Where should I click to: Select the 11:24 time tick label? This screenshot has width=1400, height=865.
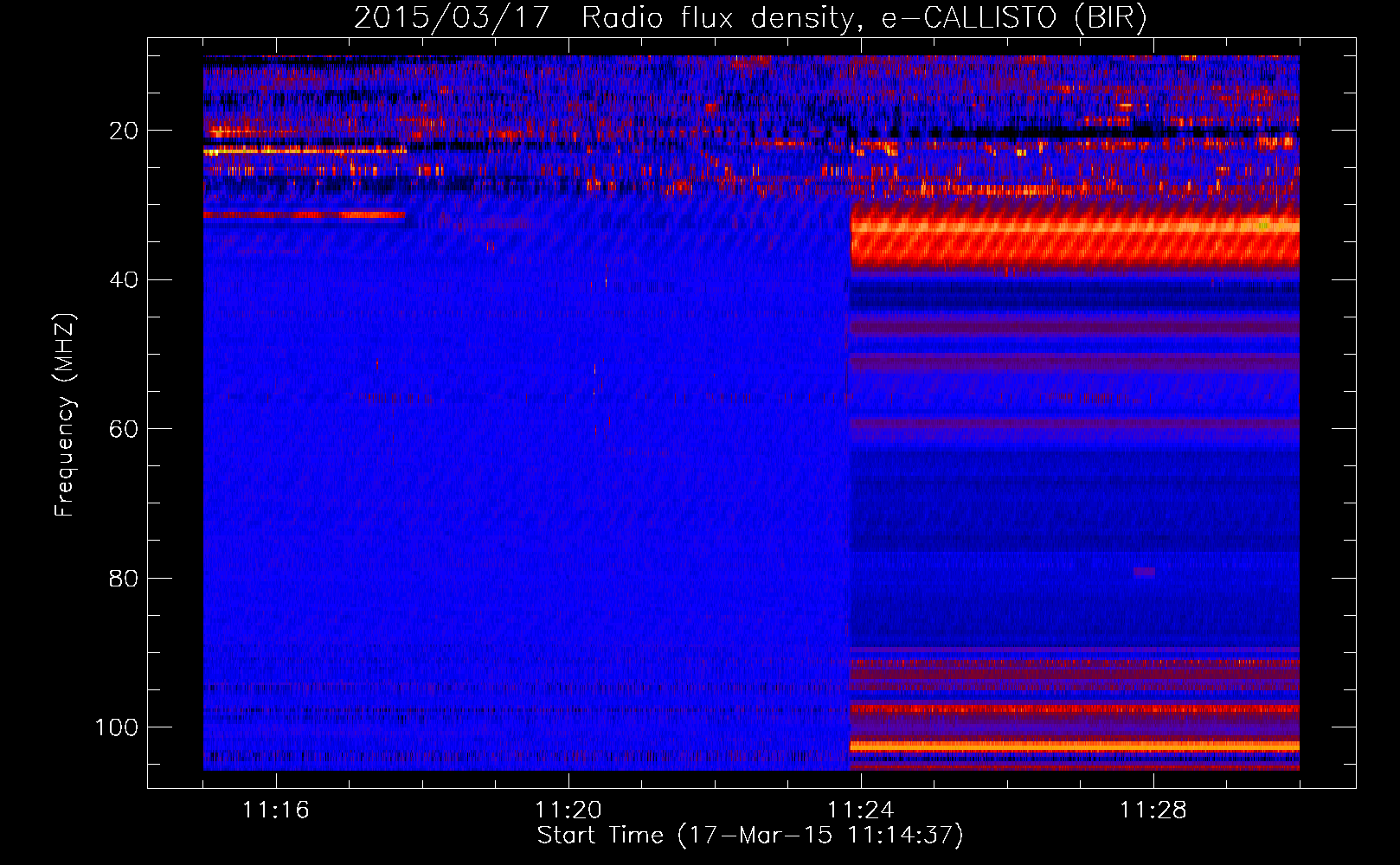click(861, 811)
